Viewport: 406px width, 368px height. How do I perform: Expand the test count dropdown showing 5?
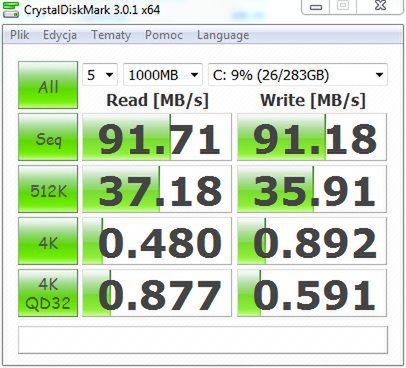[100, 75]
